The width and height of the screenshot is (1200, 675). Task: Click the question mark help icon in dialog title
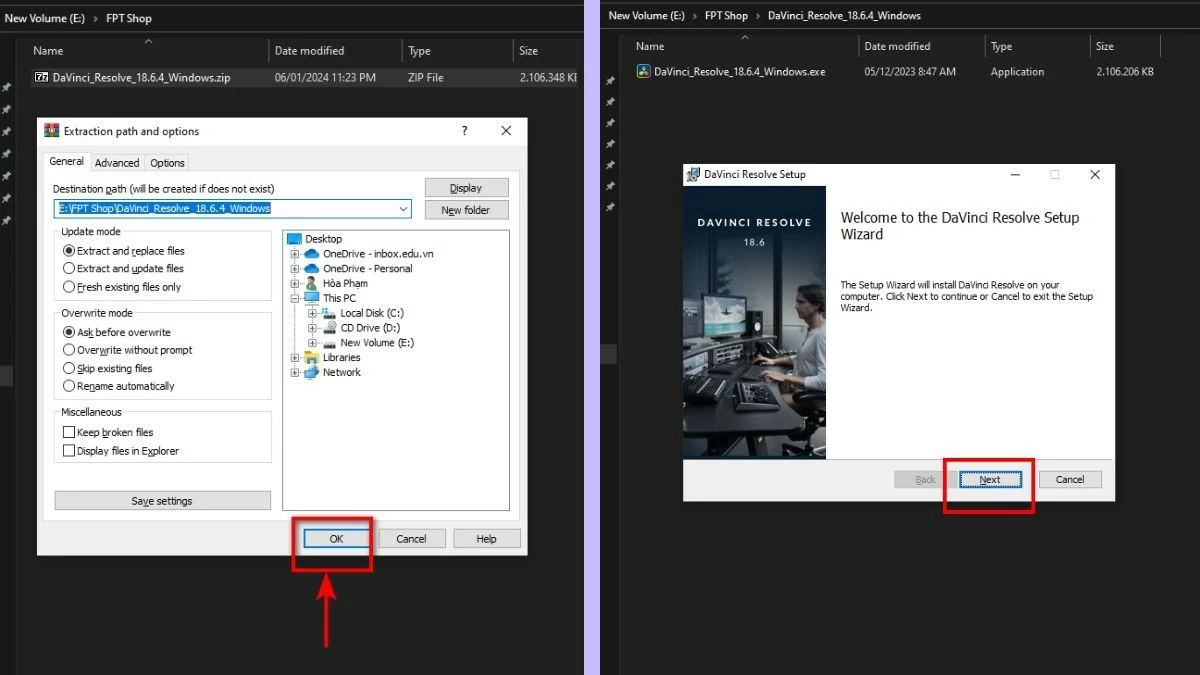[464, 131]
